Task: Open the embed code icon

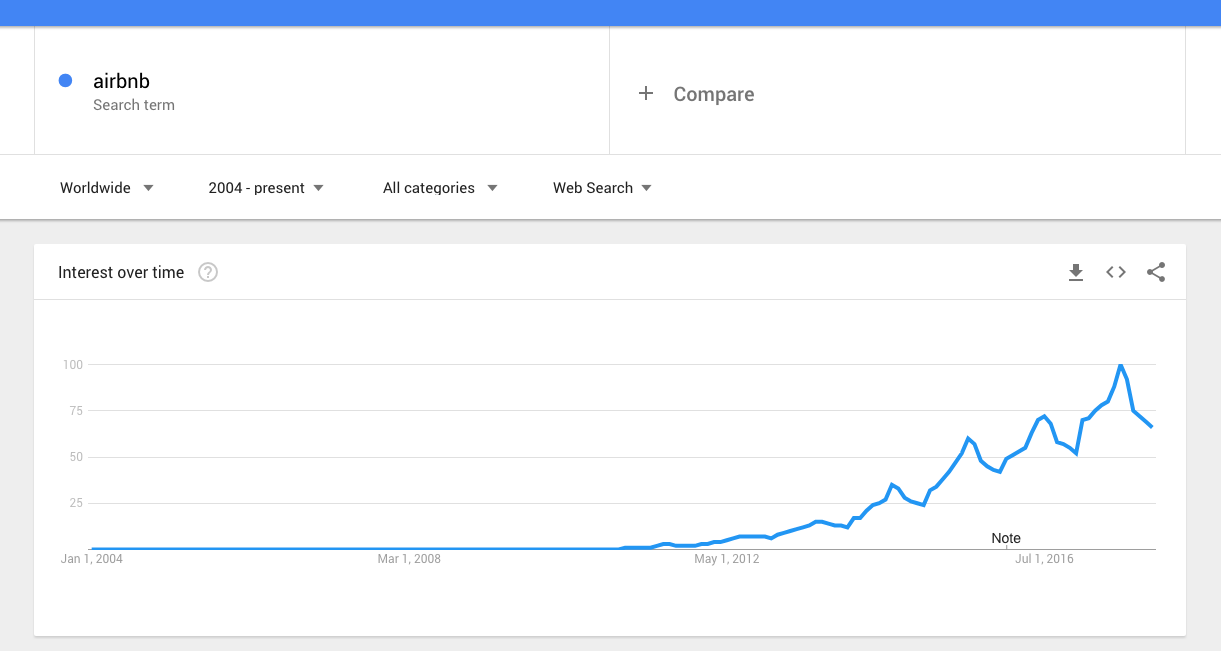Action: 1116,272
